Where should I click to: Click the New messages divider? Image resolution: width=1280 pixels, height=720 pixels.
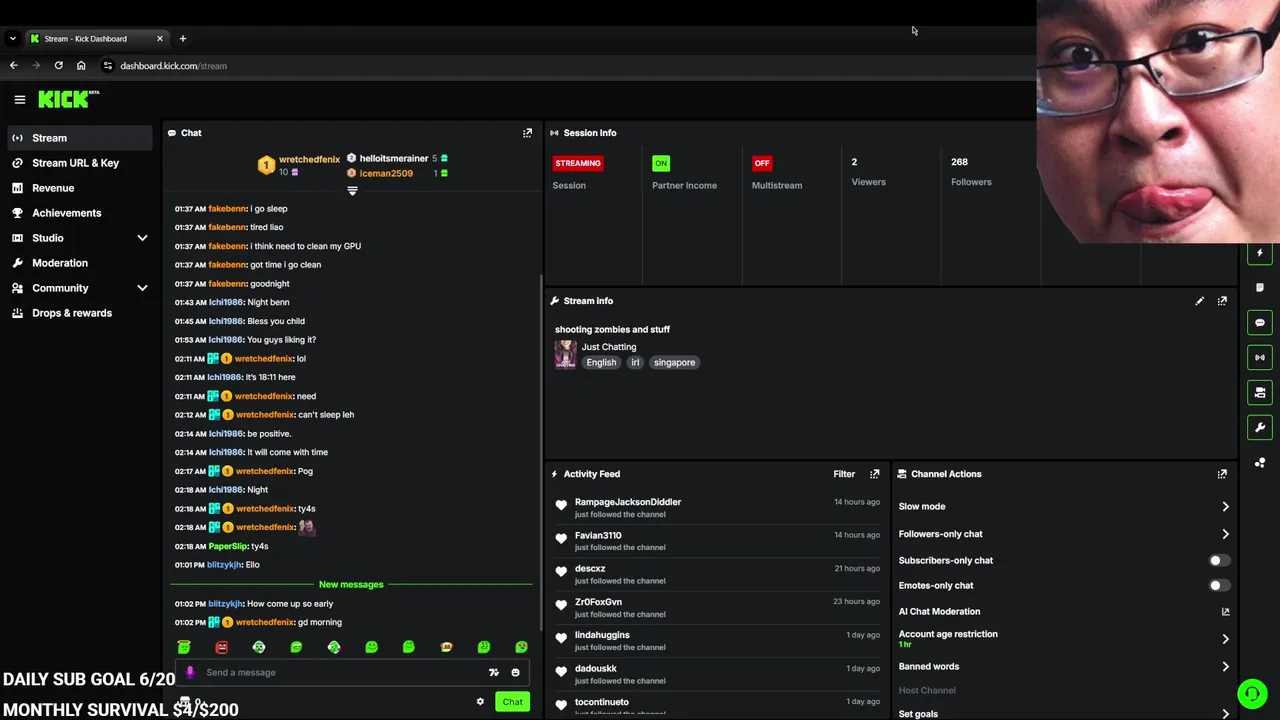[351, 584]
